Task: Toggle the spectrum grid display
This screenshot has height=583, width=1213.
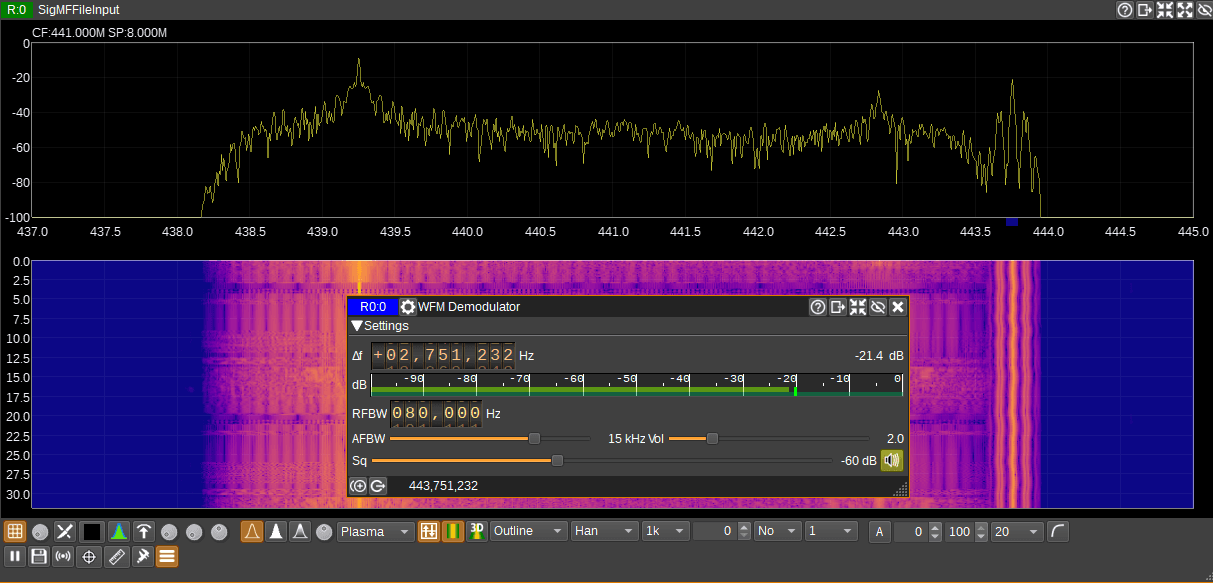Action: pos(16,531)
